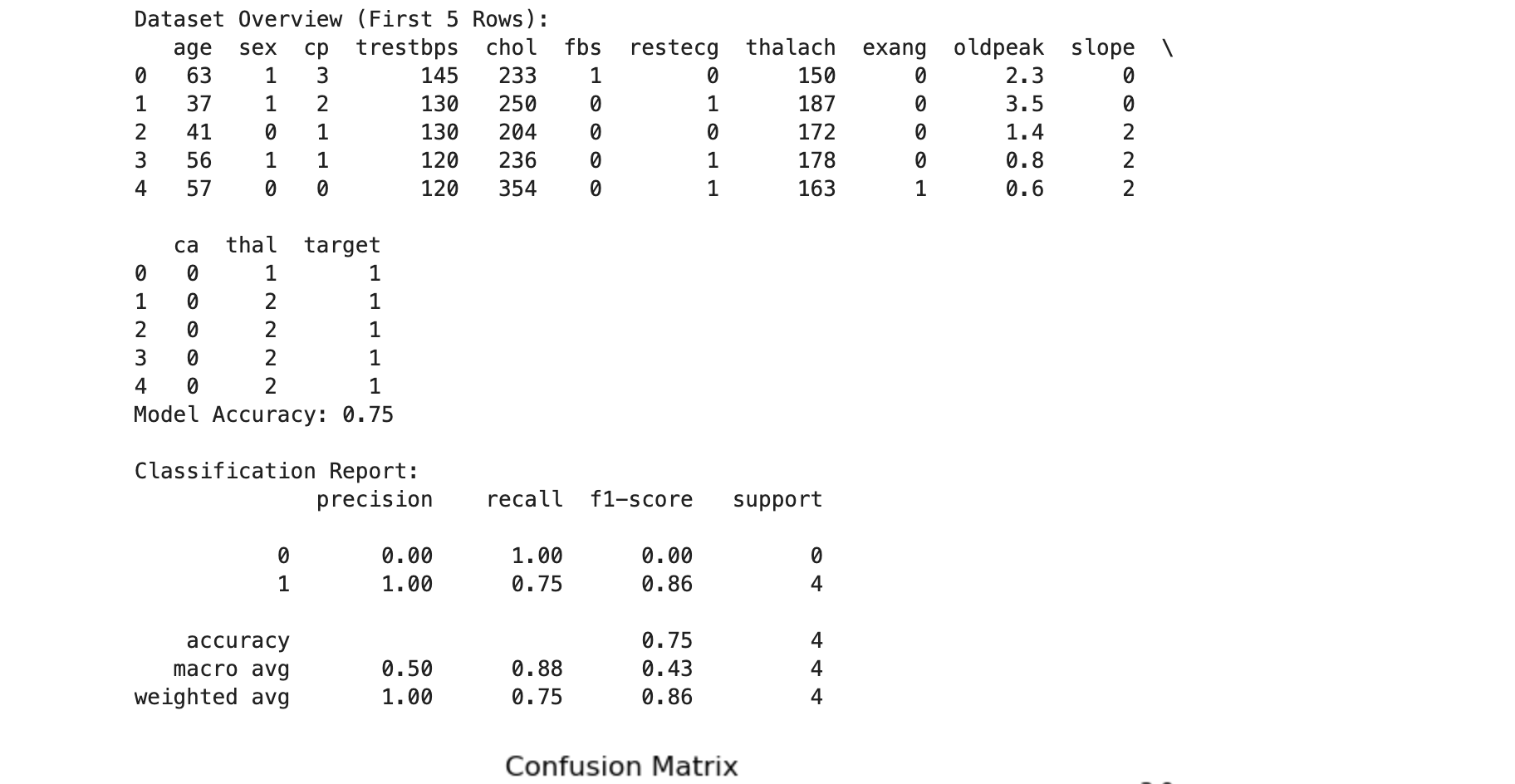Select the trestbps column header
Screen dimensions: 1515x784
[407, 48]
